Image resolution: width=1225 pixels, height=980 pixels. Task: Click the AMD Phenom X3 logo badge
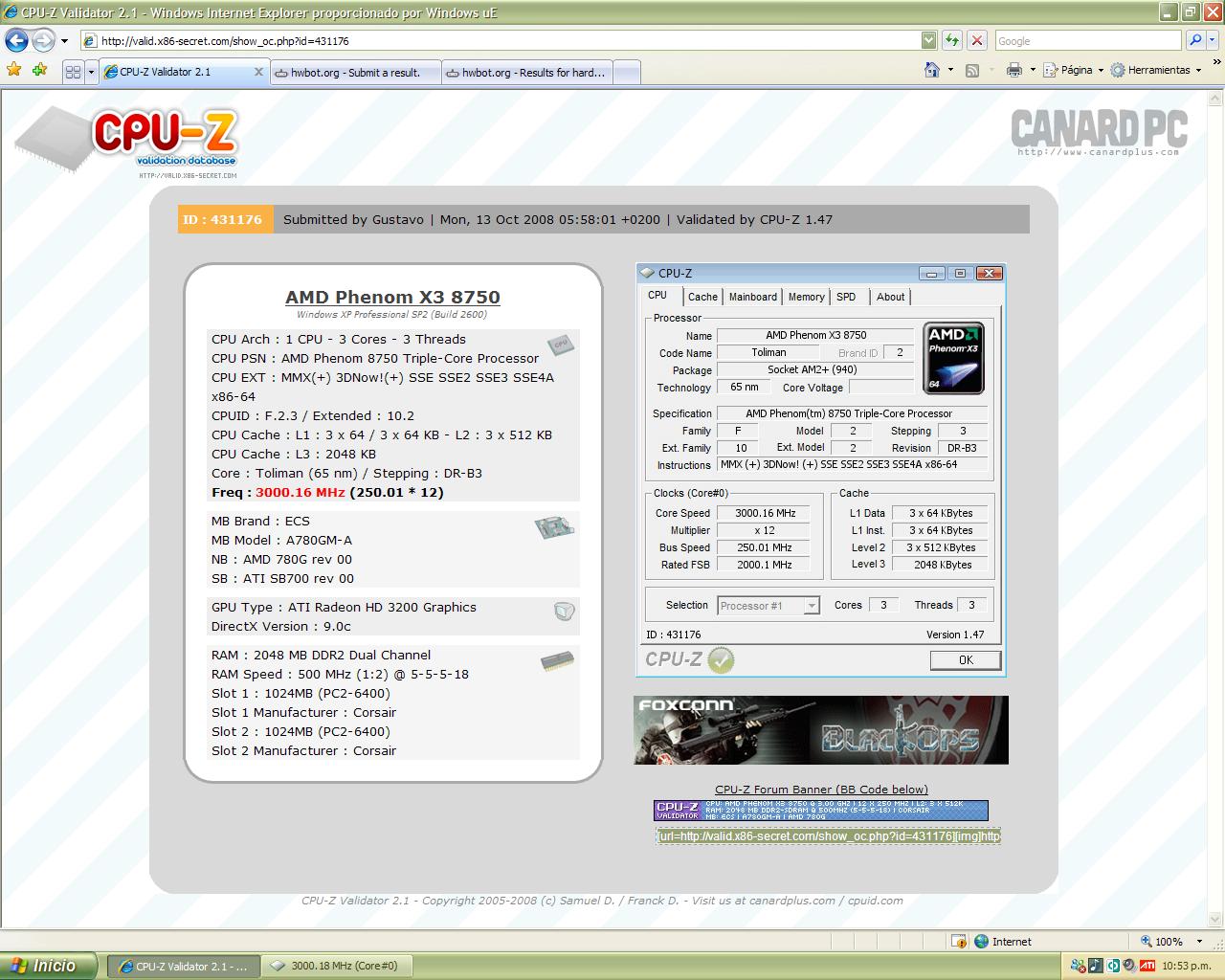tap(953, 358)
